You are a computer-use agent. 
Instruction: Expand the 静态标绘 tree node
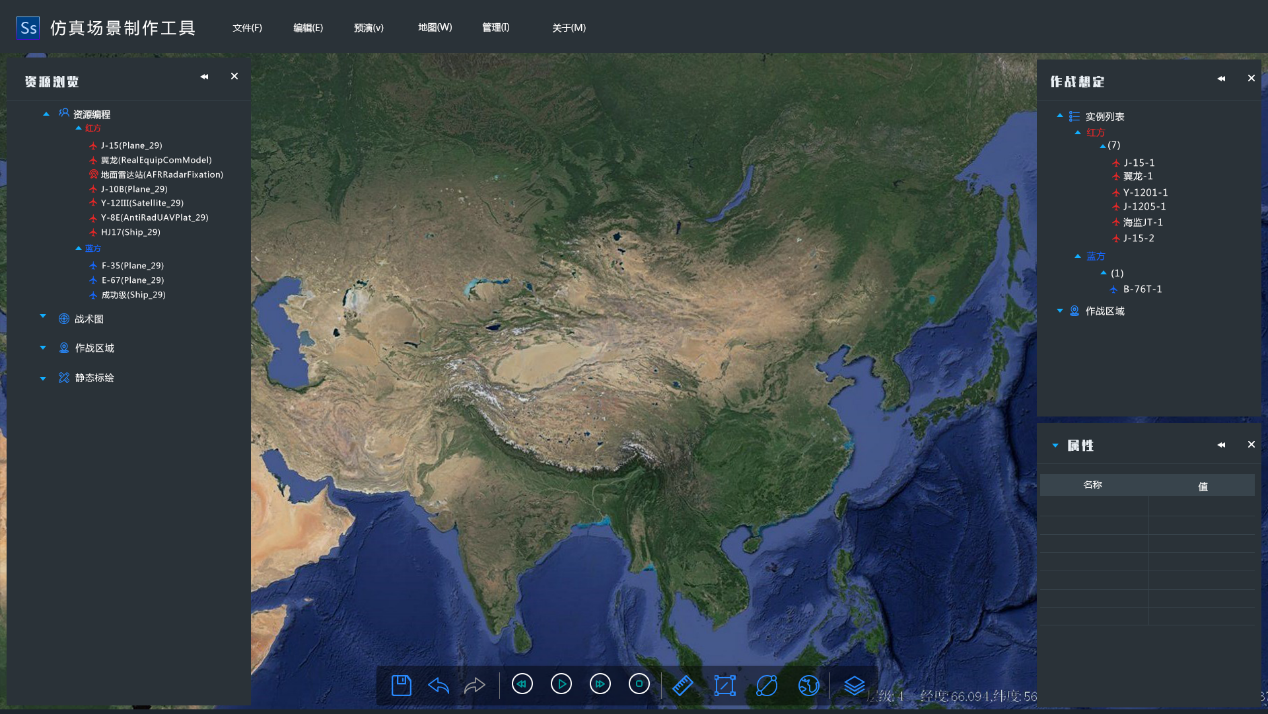43,378
